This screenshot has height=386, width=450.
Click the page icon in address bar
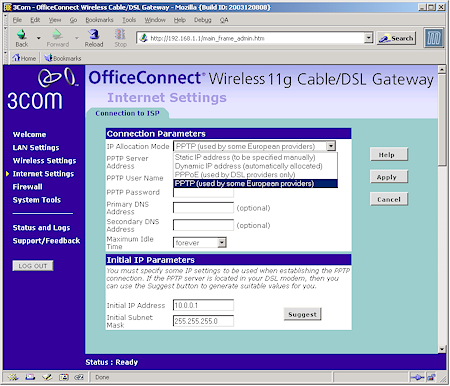pyautogui.click(x=143, y=38)
